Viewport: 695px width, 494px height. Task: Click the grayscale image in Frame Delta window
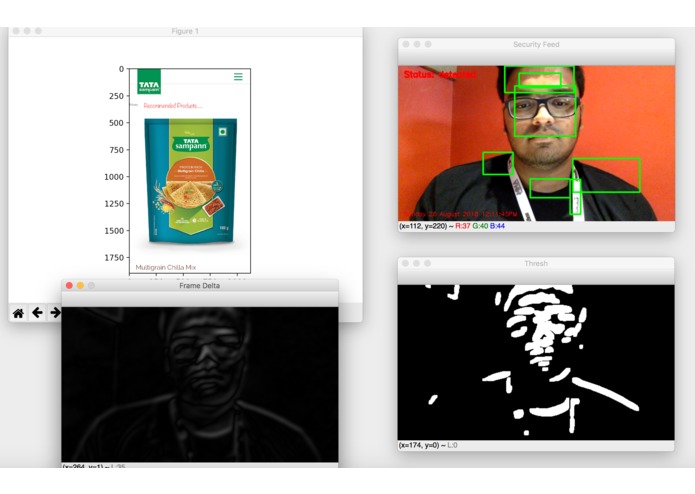pyautogui.click(x=200, y=385)
